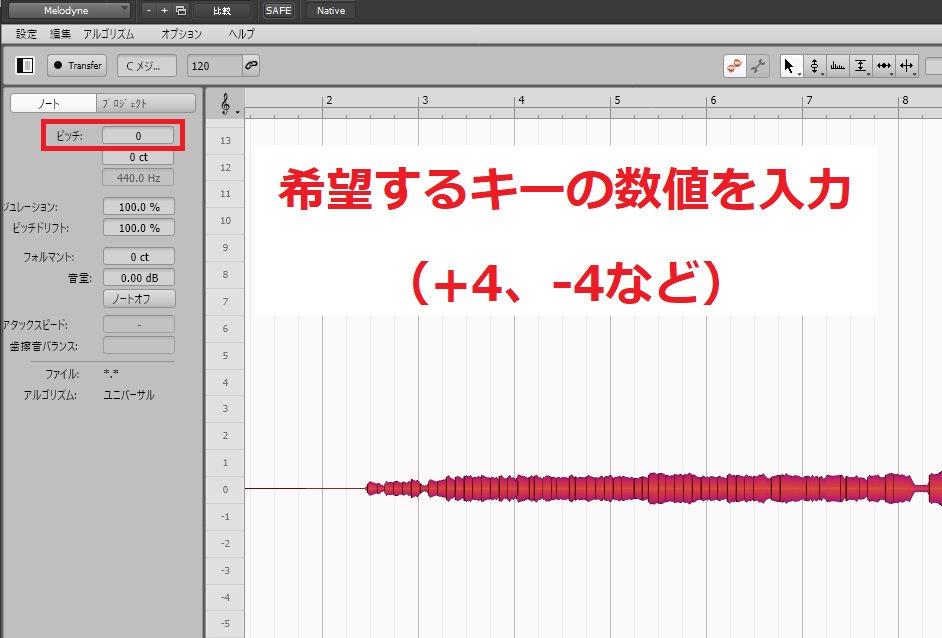942x638 pixels.
Task: Toggle the tempo link chain icon
Action: pyautogui.click(x=251, y=66)
